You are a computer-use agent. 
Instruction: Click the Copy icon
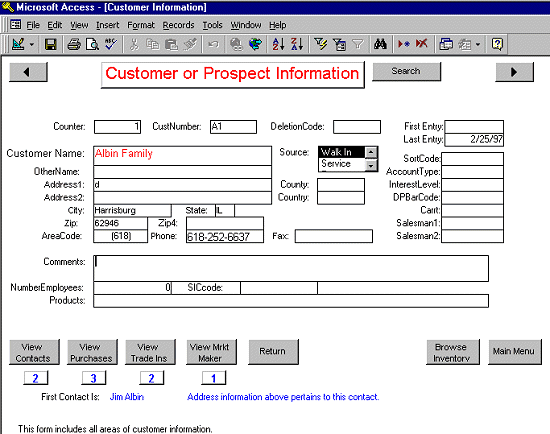click(x=153, y=45)
